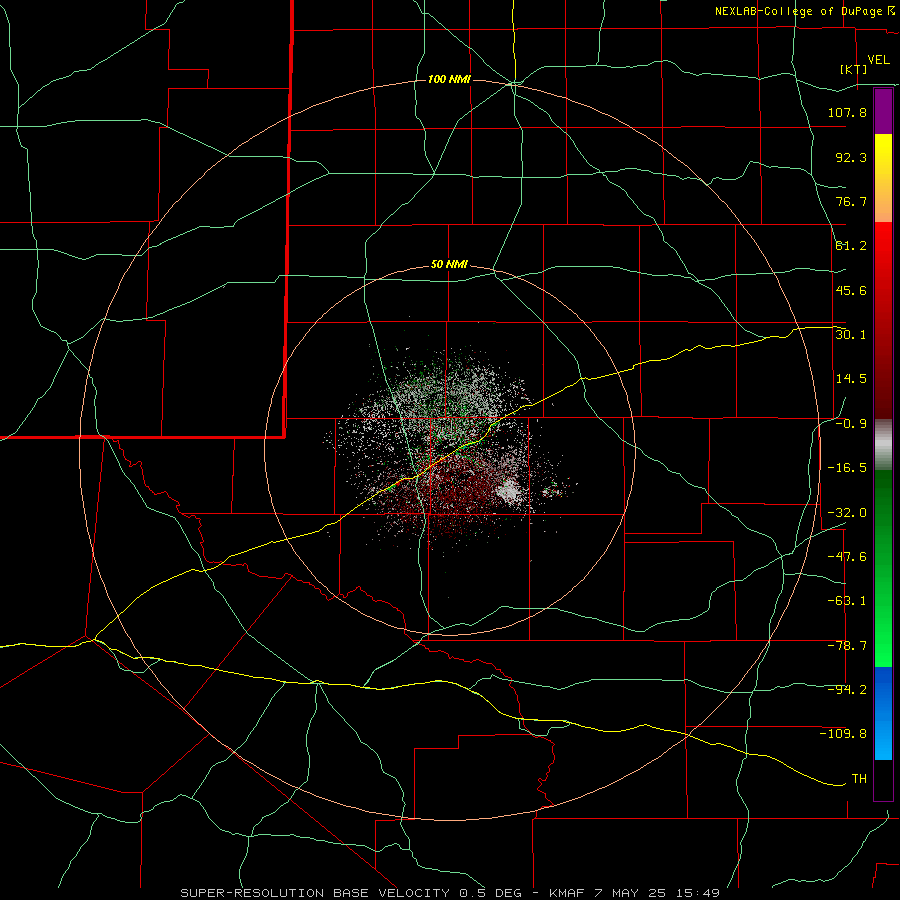Click the VEL legend title
This screenshot has height=900, width=900.
878,60
